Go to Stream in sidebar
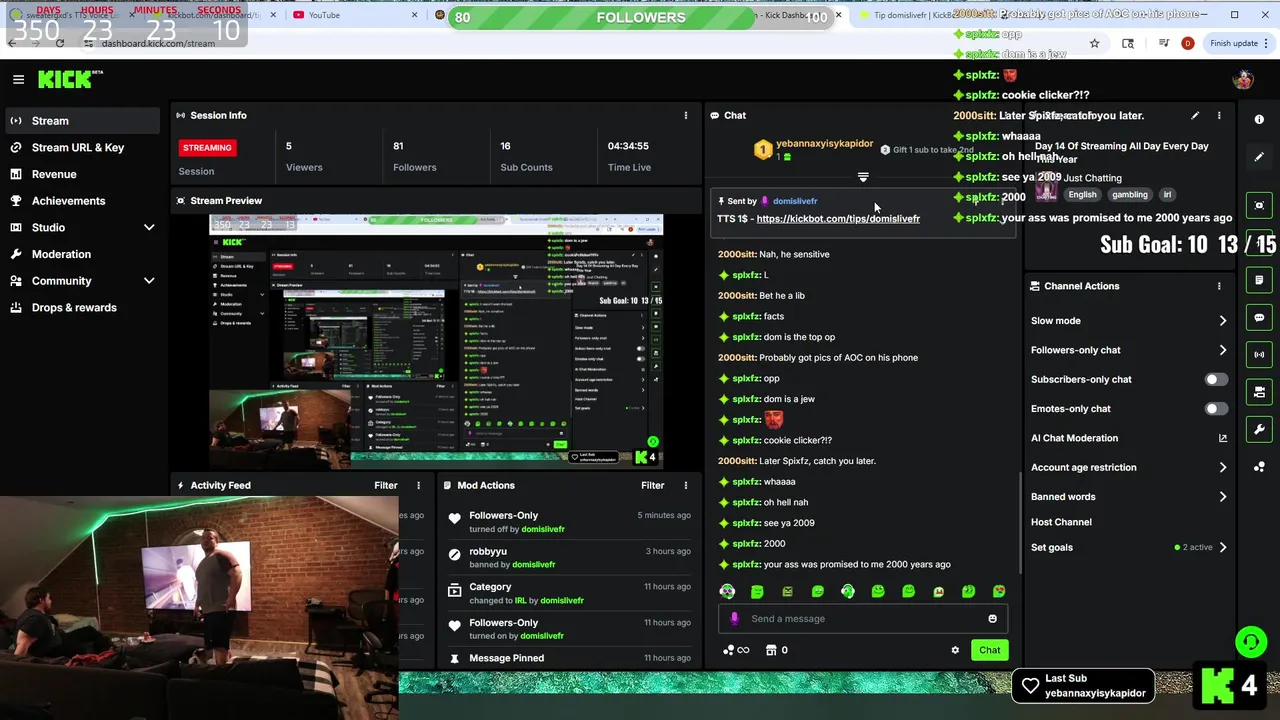Viewport: 1280px width, 720px height. point(82,120)
